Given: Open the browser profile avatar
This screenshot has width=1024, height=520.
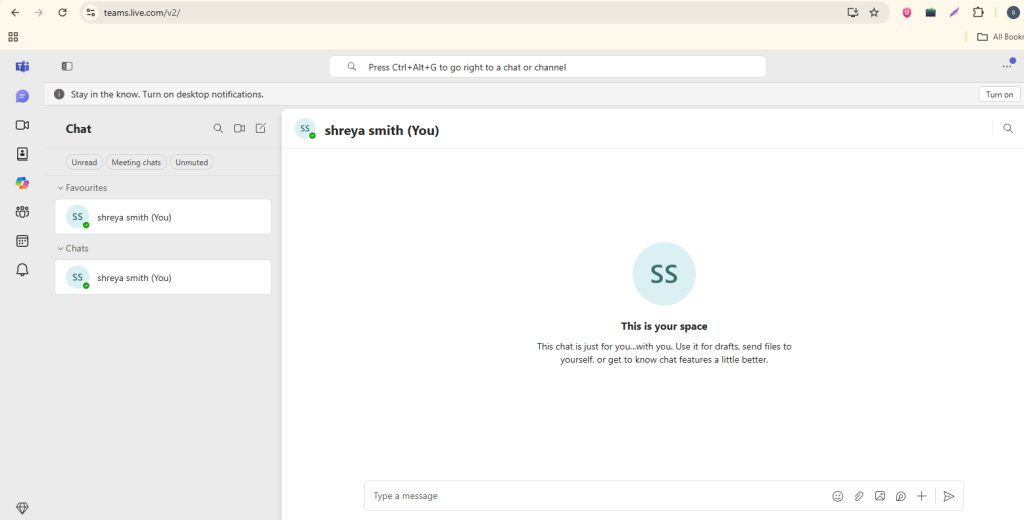Looking at the screenshot, I should click(x=1013, y=12).
